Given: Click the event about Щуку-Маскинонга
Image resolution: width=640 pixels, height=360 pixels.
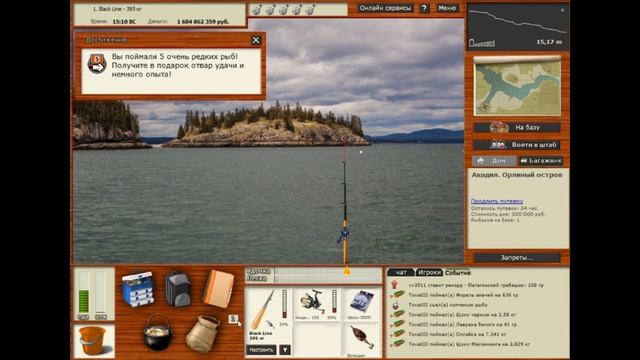Looking at the screenshot, I should click(469, 344).
